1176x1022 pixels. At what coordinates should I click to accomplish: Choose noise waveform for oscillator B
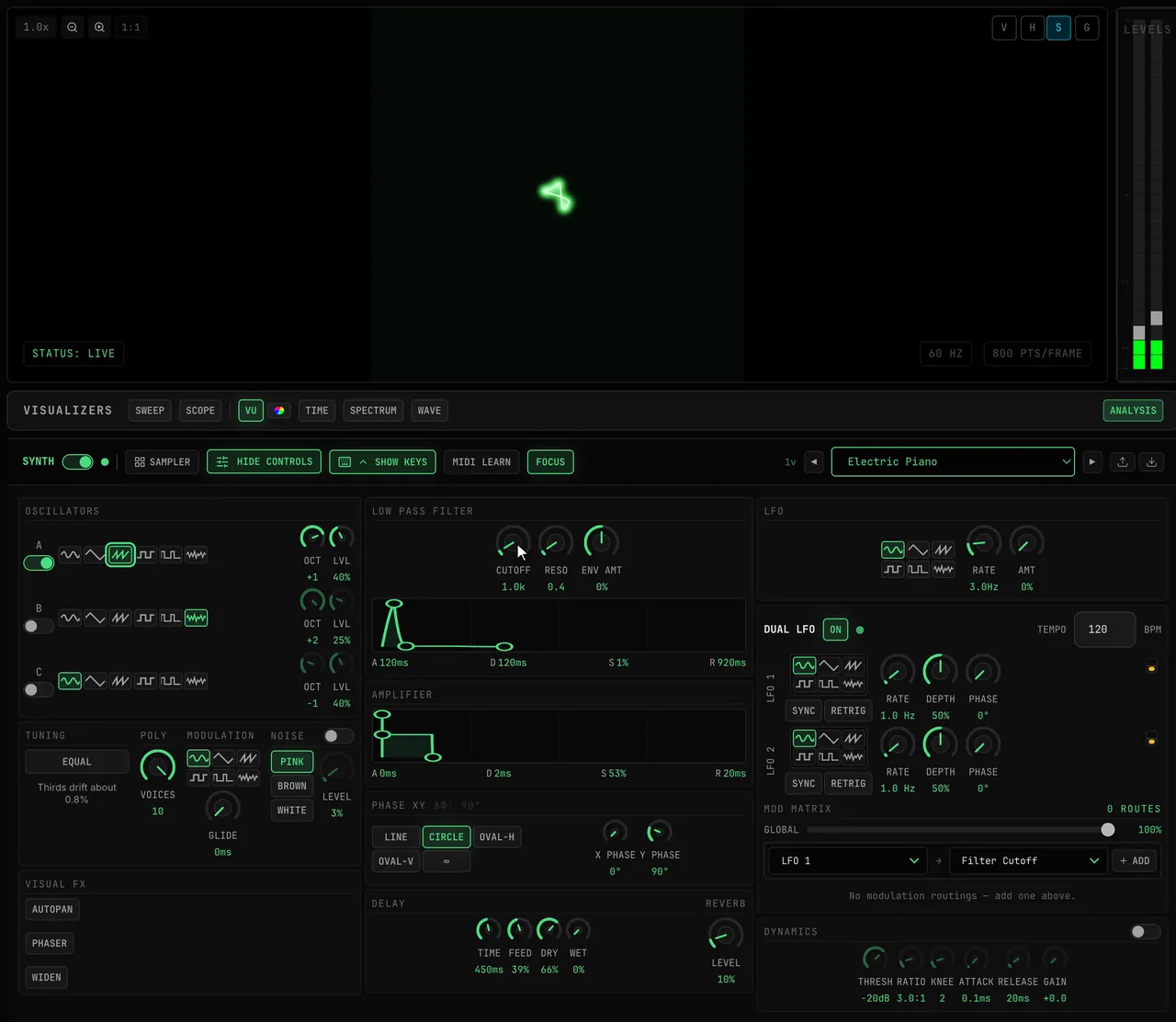pyautogui.click(x=196, y=618)
